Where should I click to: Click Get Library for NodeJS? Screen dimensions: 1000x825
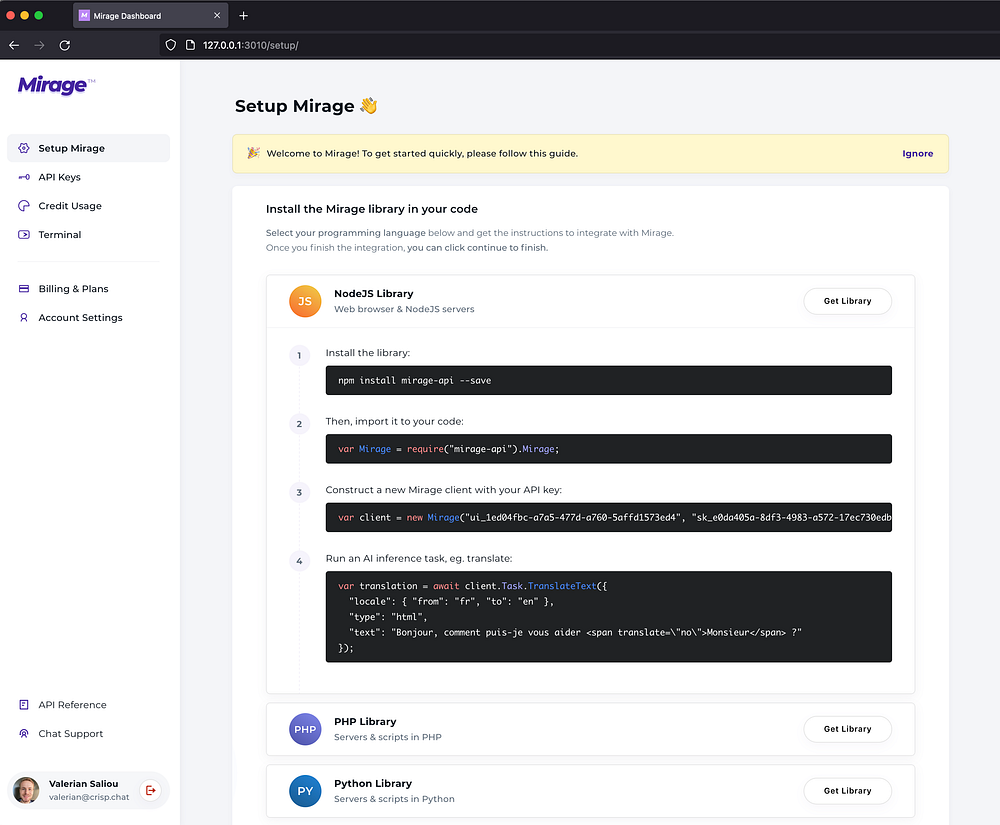tap(847, 301)
